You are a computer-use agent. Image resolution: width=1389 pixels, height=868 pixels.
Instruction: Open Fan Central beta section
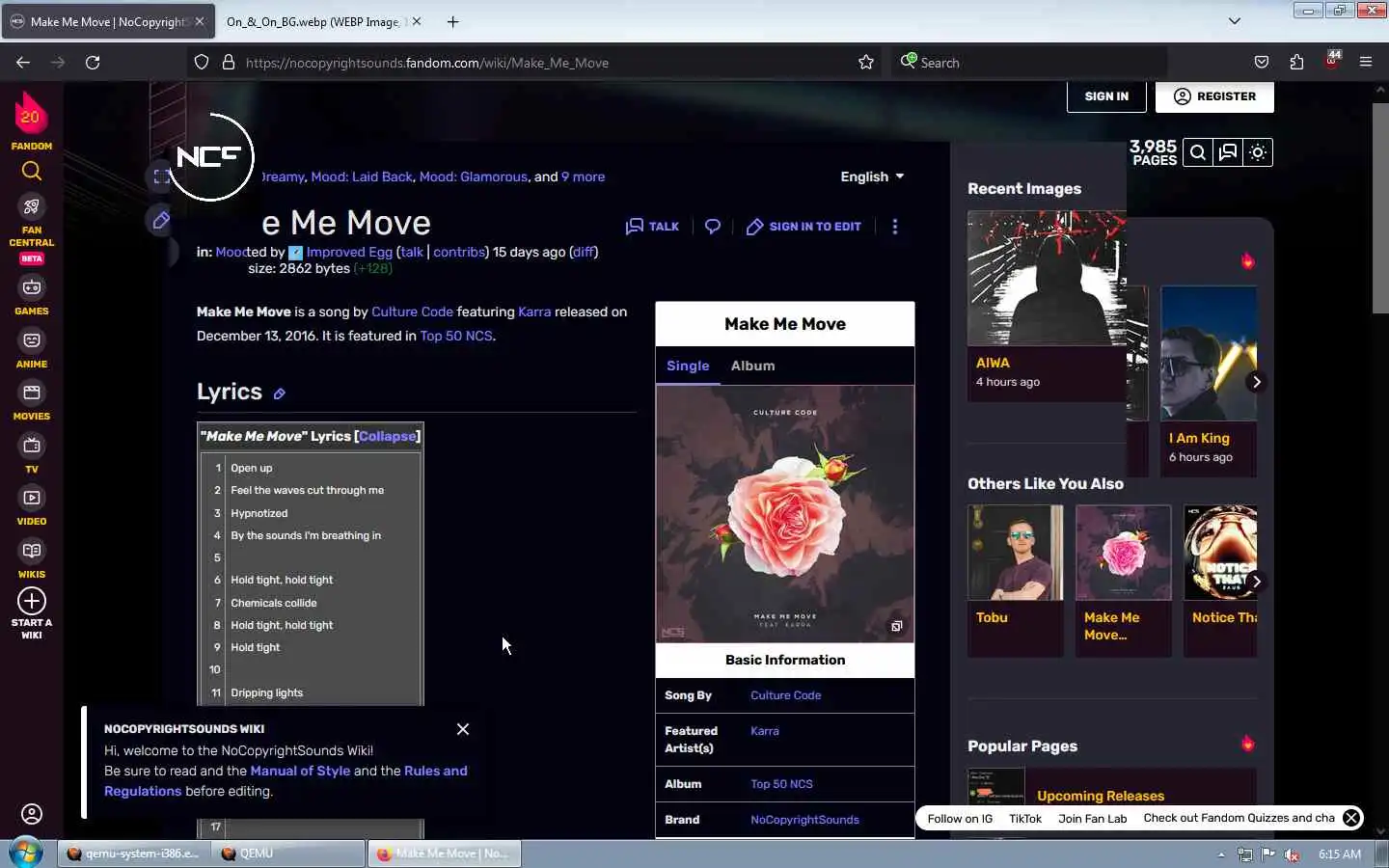point(32,230)
